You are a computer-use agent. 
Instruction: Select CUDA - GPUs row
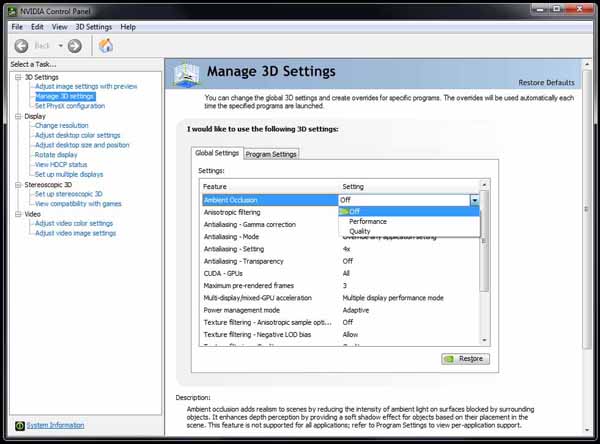click(x=341, y=274)
